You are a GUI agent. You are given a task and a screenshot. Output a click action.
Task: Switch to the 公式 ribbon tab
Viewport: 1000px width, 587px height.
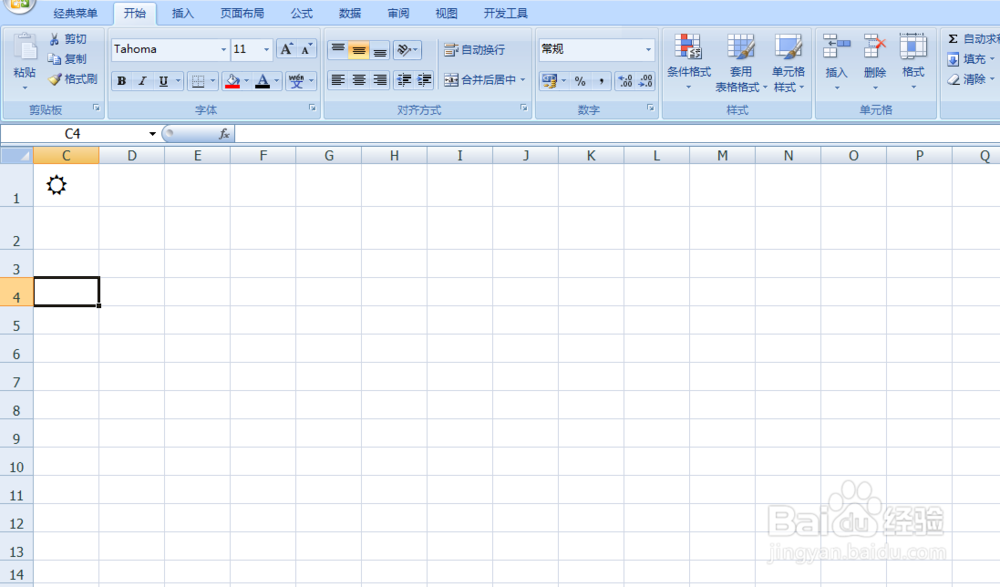point(301,13)
